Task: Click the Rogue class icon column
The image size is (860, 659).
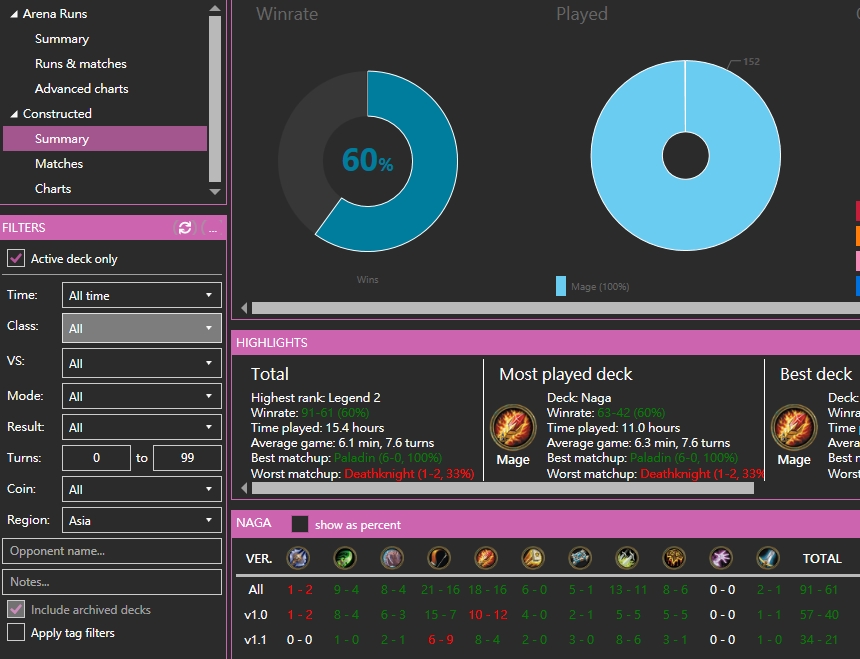Action: [627, 558]
